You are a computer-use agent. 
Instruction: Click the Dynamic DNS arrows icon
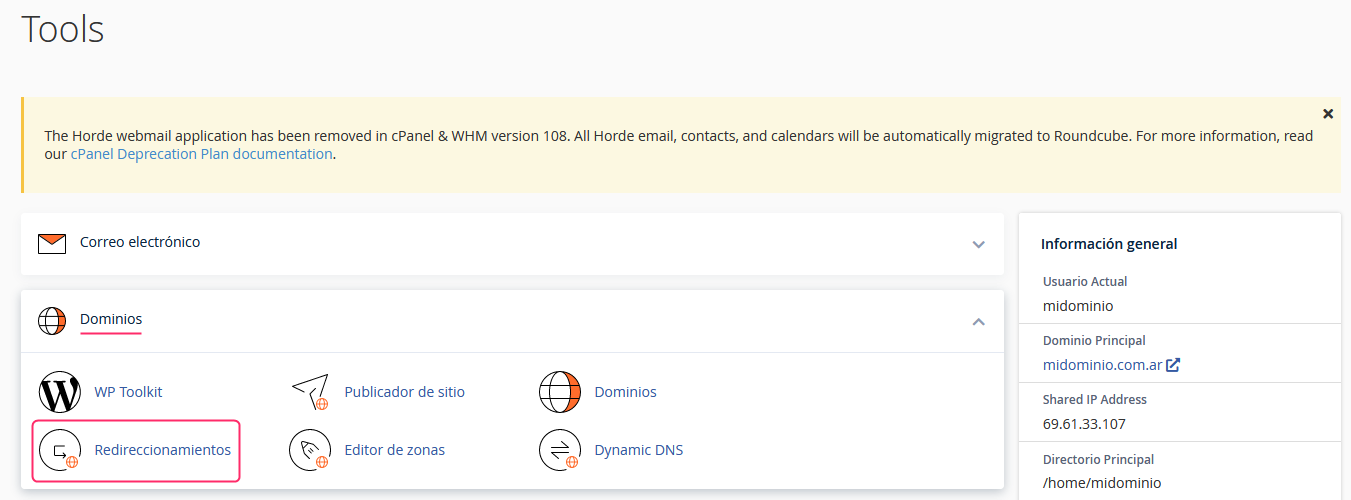click(559, 450)
